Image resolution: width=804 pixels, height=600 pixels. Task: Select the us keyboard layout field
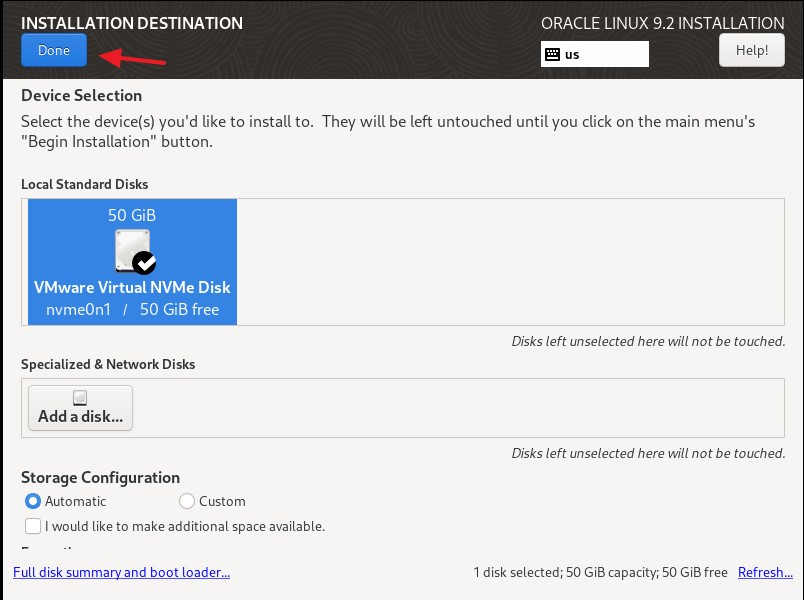(595, 54)
